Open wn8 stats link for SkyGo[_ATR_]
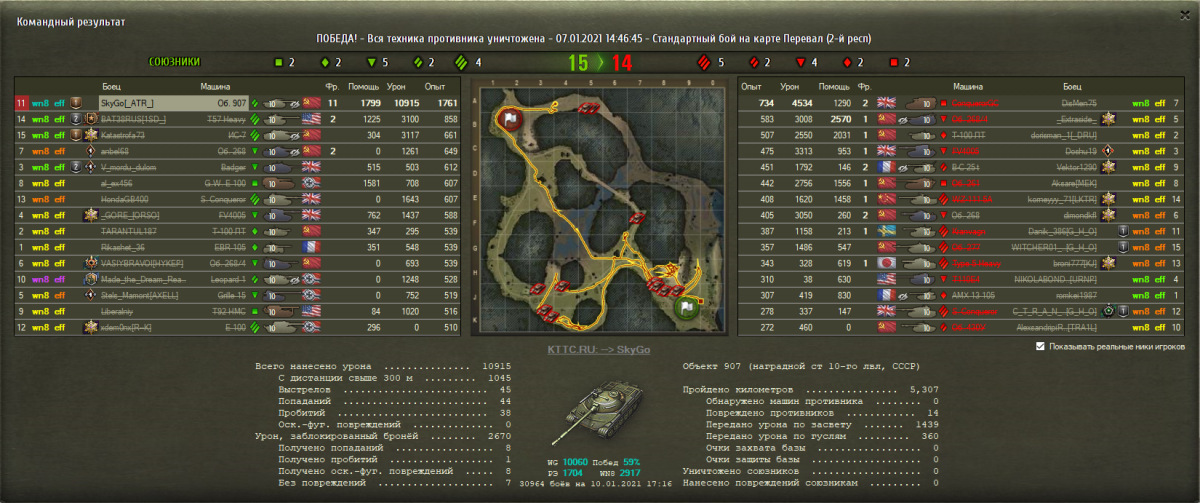The image size is (1200, 503). coord(41,103)
